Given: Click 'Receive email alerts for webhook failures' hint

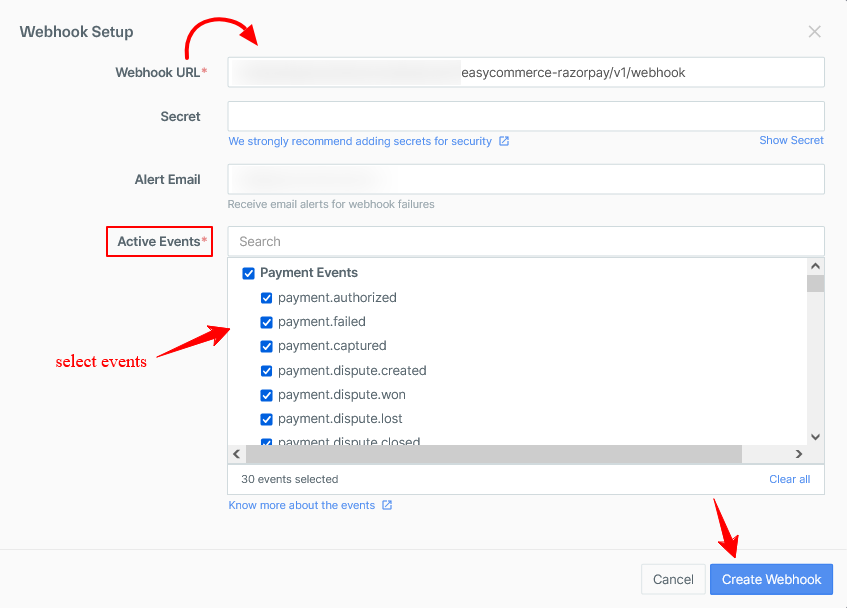Looking at the screenshot, I should tap(331, 205).
